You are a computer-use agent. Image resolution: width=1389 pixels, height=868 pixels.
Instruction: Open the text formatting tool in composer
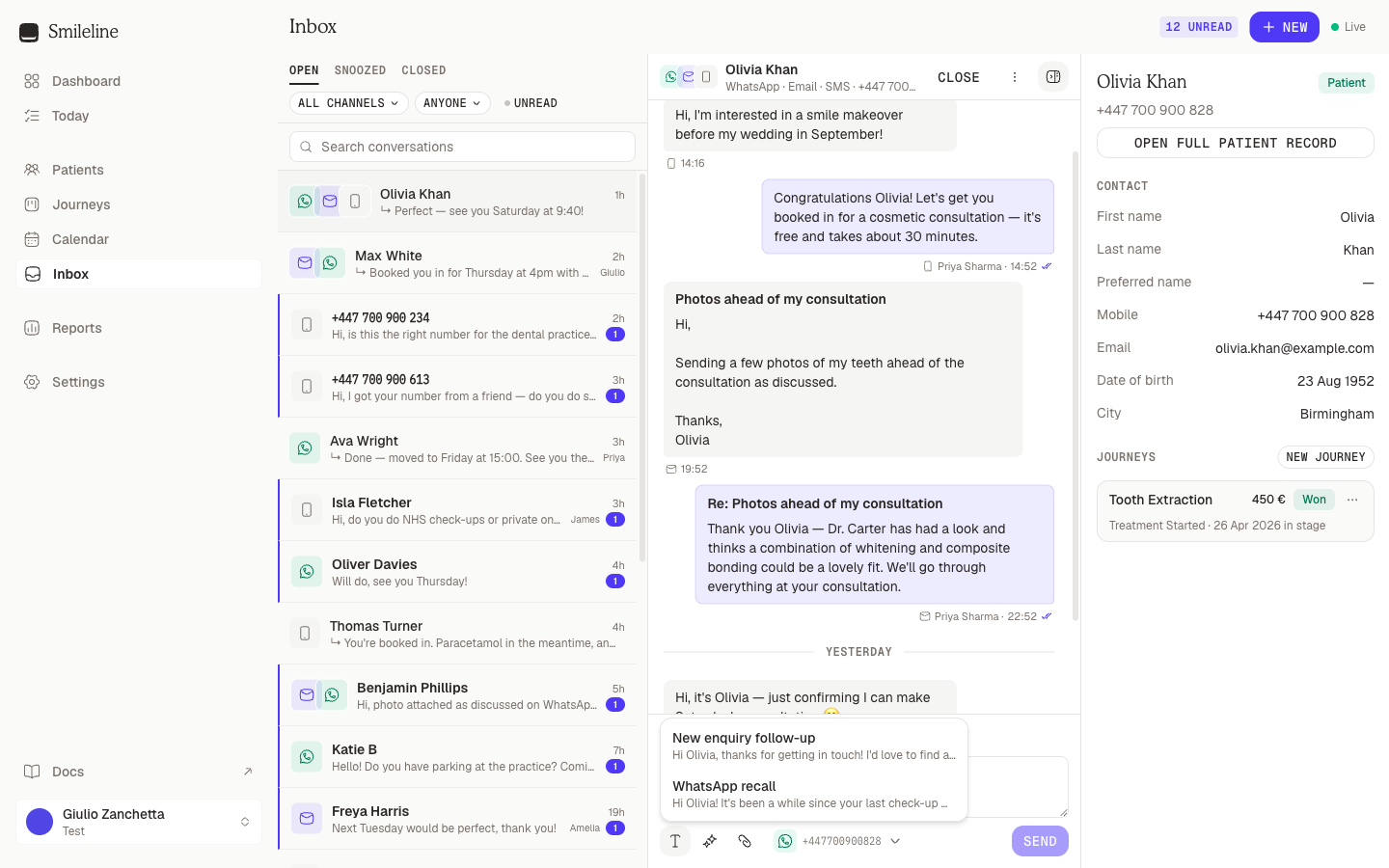point(675,841)
